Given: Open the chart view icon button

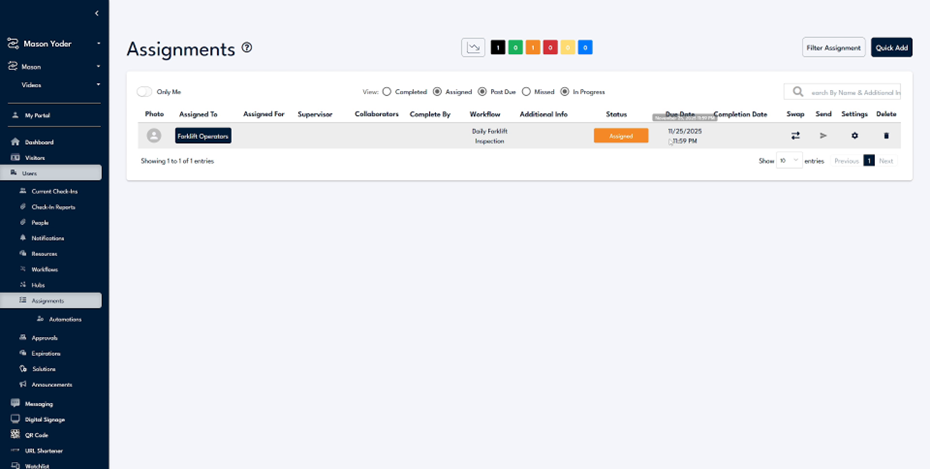Looking at the screenshot, I should click(x=473, y=47).
